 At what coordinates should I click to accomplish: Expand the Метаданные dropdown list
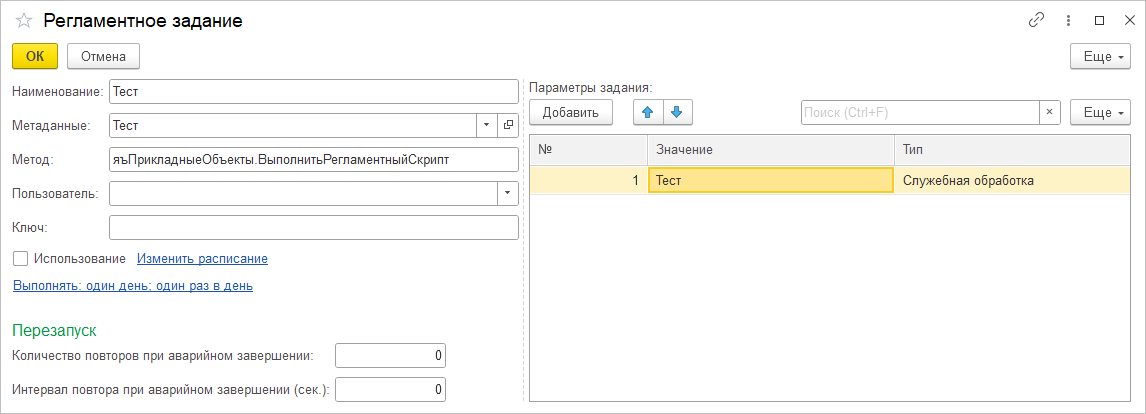485,125
